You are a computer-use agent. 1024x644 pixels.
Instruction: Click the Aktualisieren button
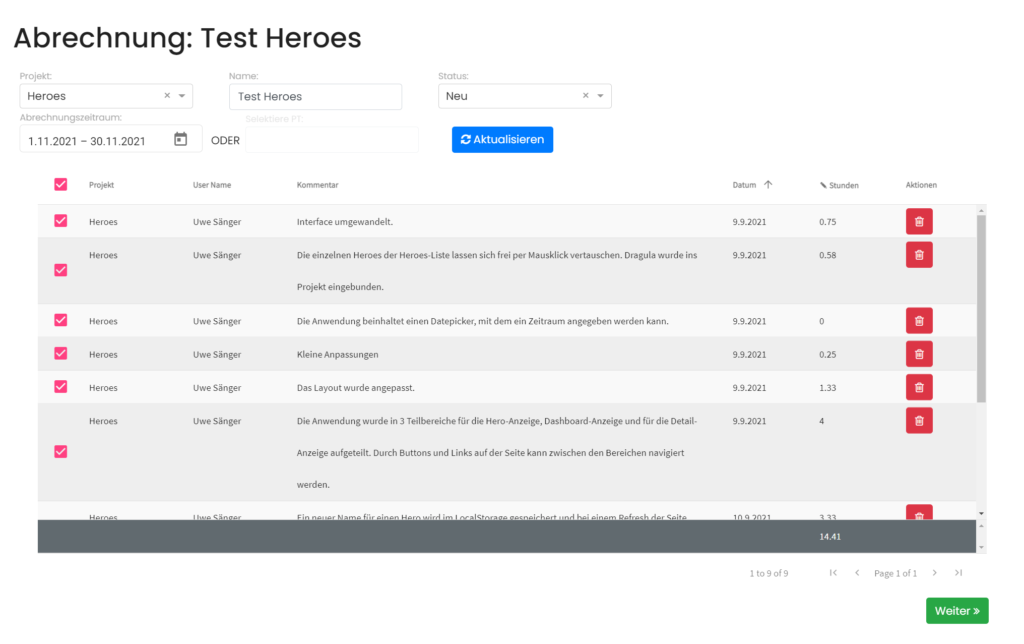click(x=502, y=140)
